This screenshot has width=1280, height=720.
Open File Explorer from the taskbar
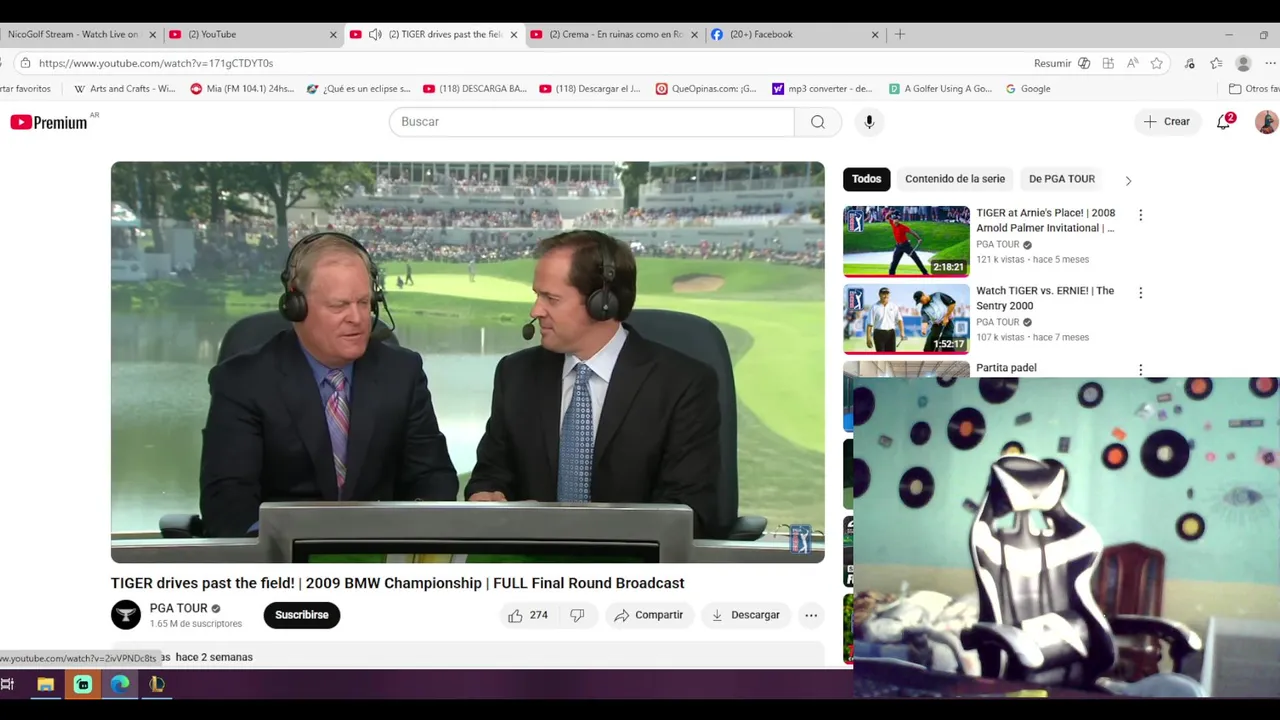point(45,685)
